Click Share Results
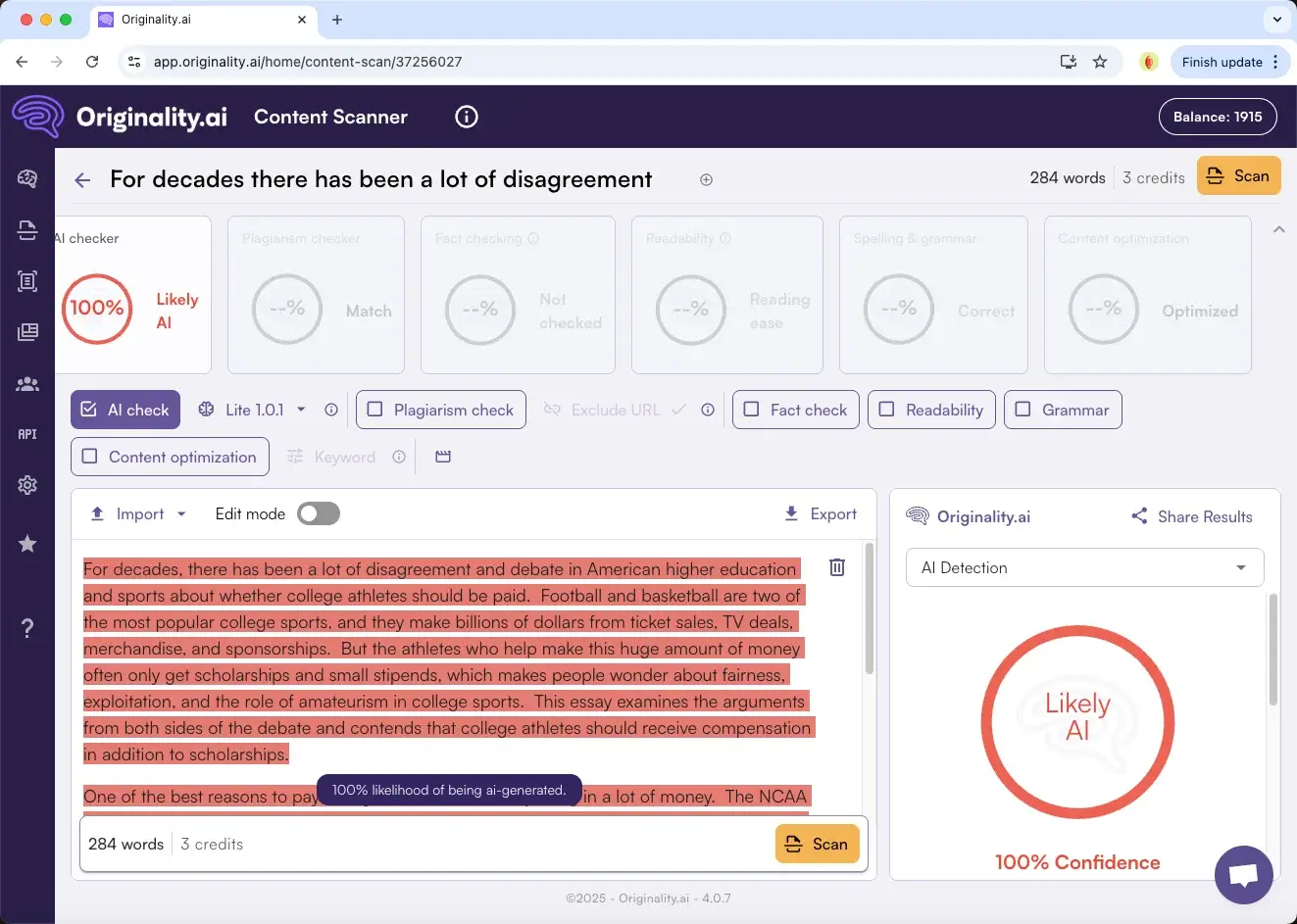This screenshot has height=924, width=1297. [1192, 516]
